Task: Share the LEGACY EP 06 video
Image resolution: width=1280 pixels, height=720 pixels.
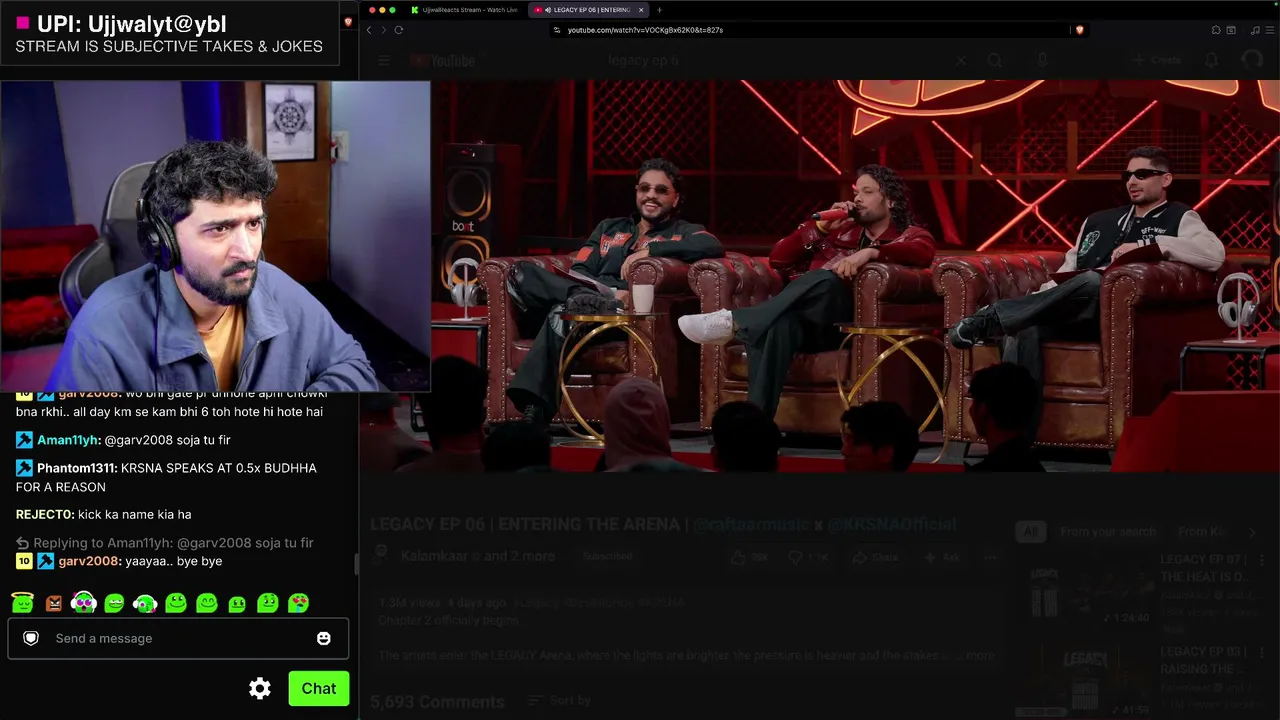Action: (x=875, y=557)
